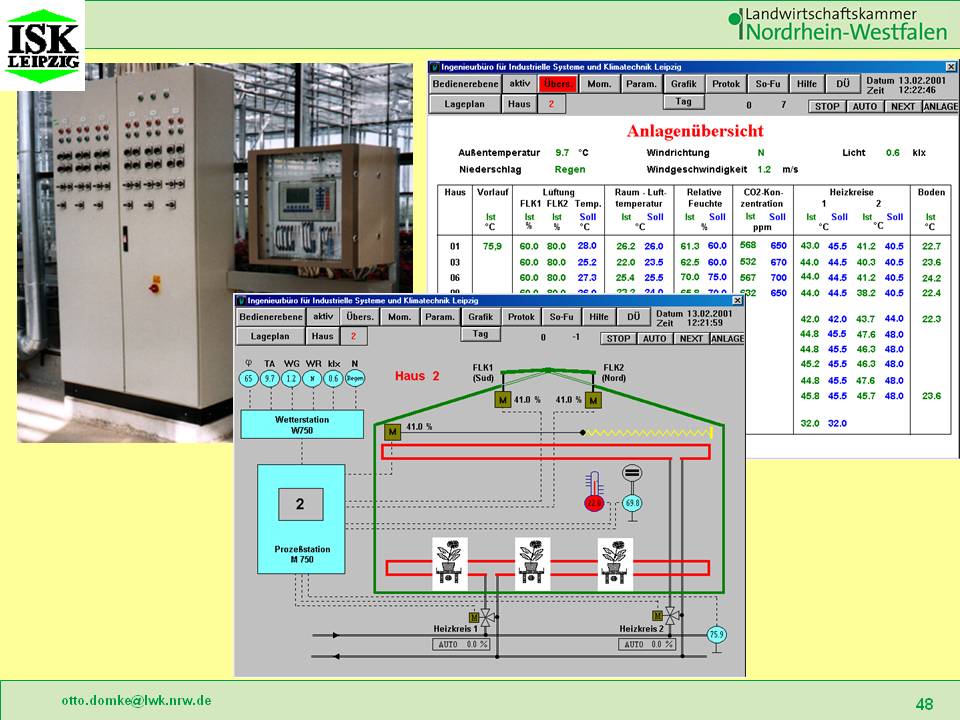960x720 pixels.
Task: Click the Regen precipitation sensor bubble
Action: coord(355,379)
